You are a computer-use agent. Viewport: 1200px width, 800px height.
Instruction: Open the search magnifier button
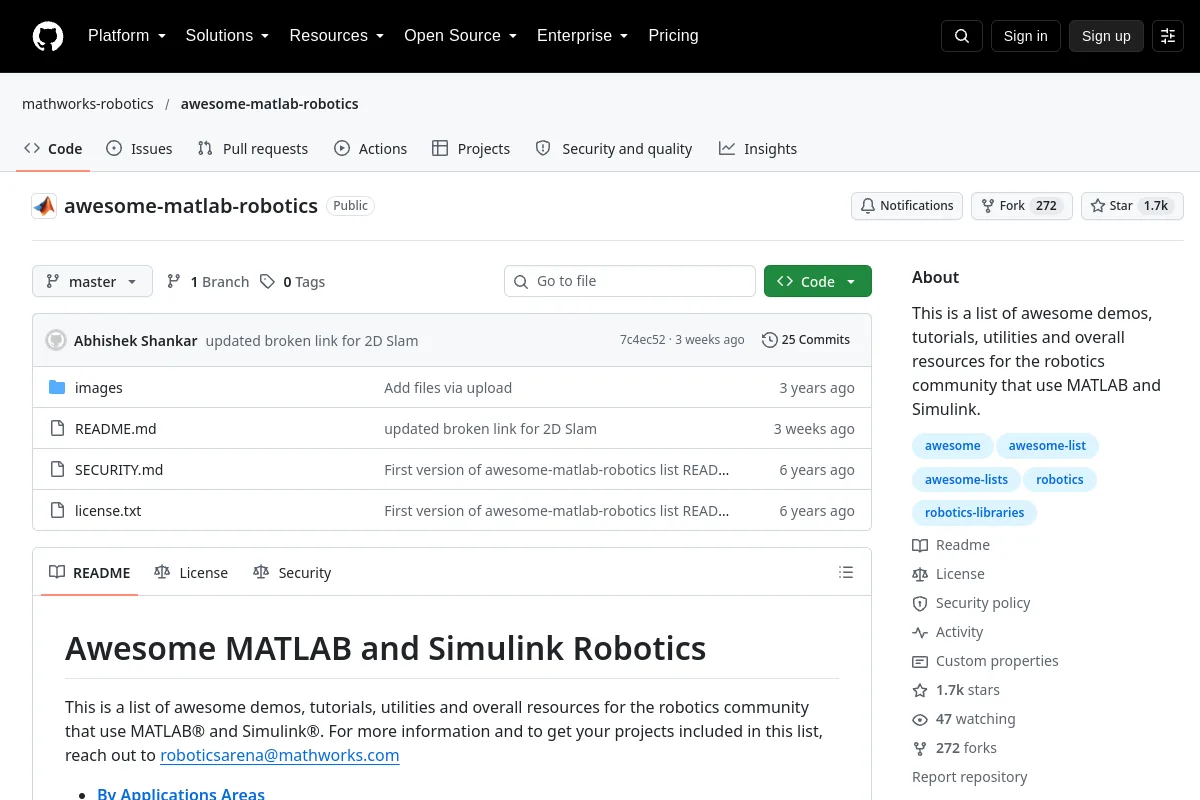962,36
